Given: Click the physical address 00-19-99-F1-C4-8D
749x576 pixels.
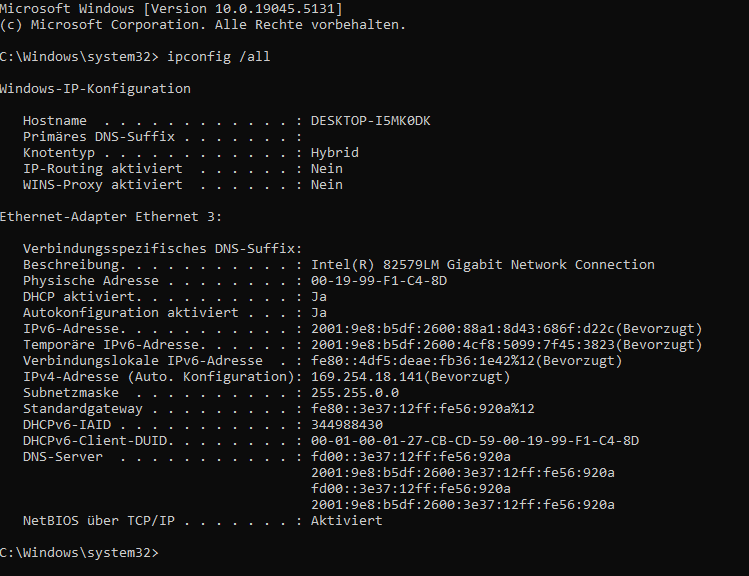Looking at the screenshot, I should click(379, 281).
